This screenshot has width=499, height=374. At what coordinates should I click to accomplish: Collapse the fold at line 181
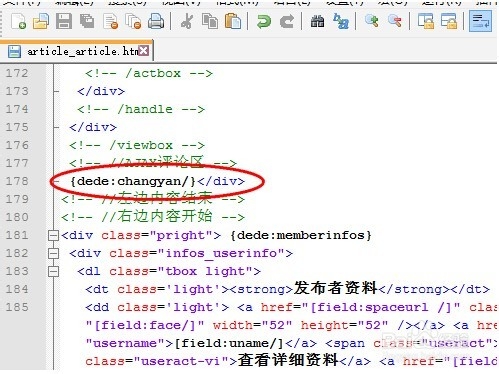pyautogui.click(x=53, y=235)
